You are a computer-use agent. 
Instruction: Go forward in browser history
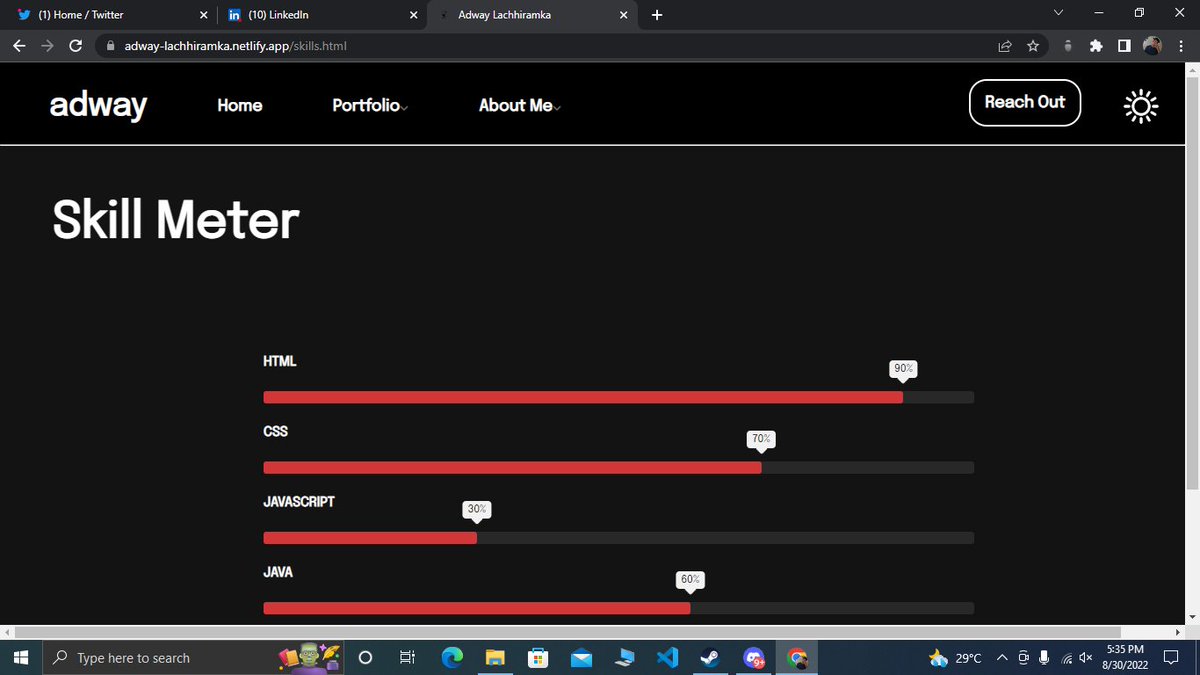coord(47,46)
